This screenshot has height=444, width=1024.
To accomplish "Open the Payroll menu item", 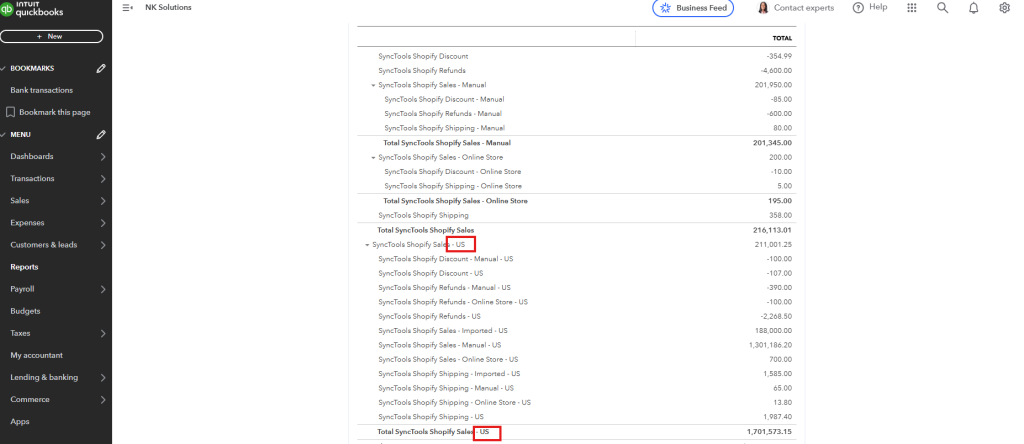I will (22, 289).
